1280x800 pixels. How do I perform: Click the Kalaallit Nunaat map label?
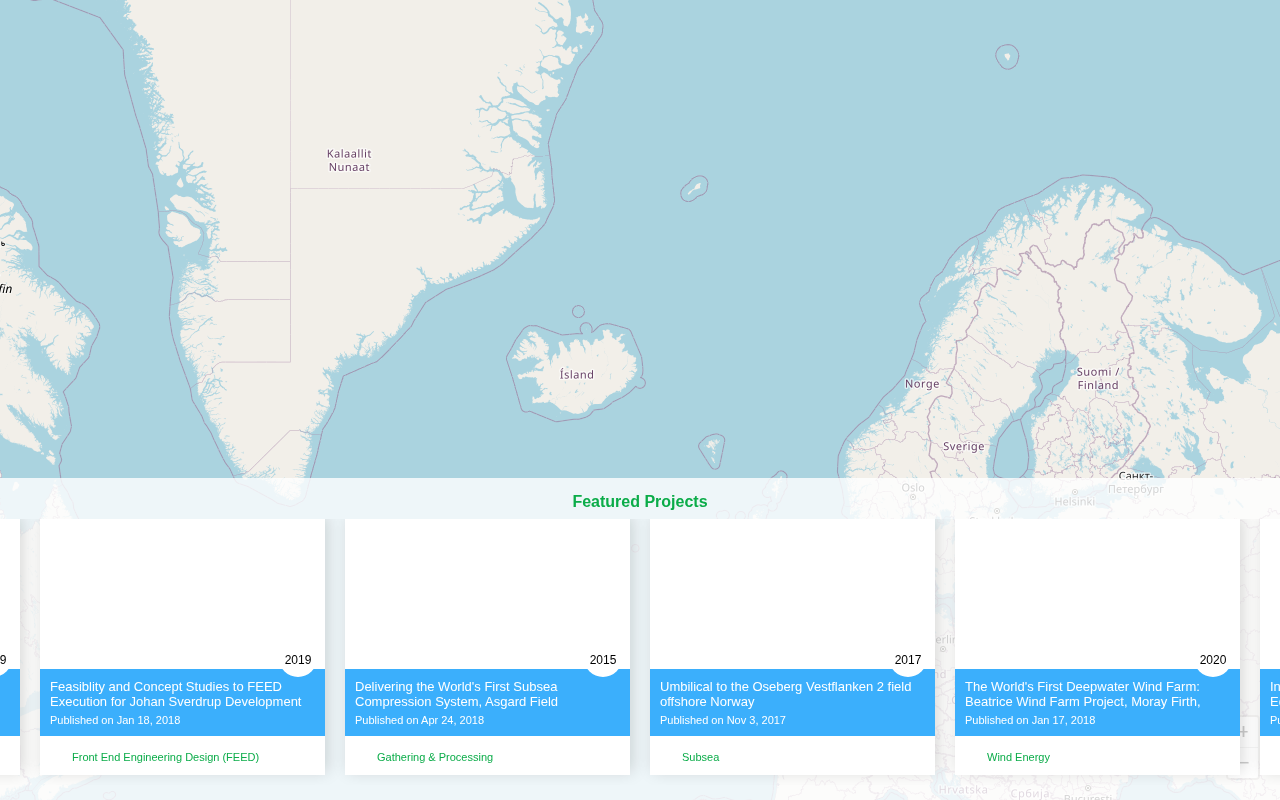pyautogui.click(x=349, y=160)
